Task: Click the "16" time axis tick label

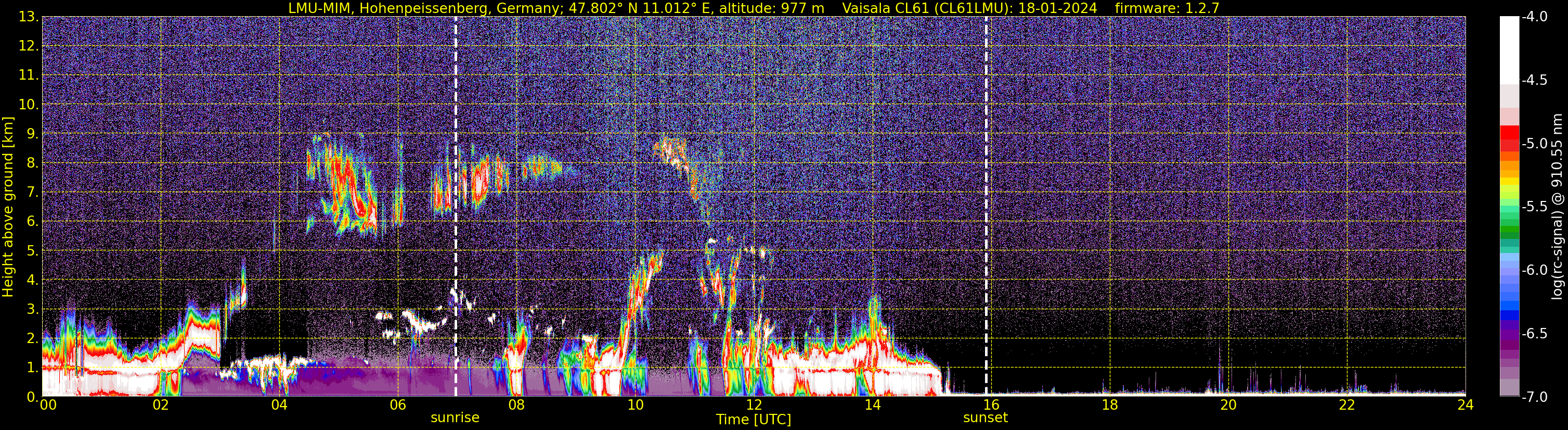Action: pos(991,406)
